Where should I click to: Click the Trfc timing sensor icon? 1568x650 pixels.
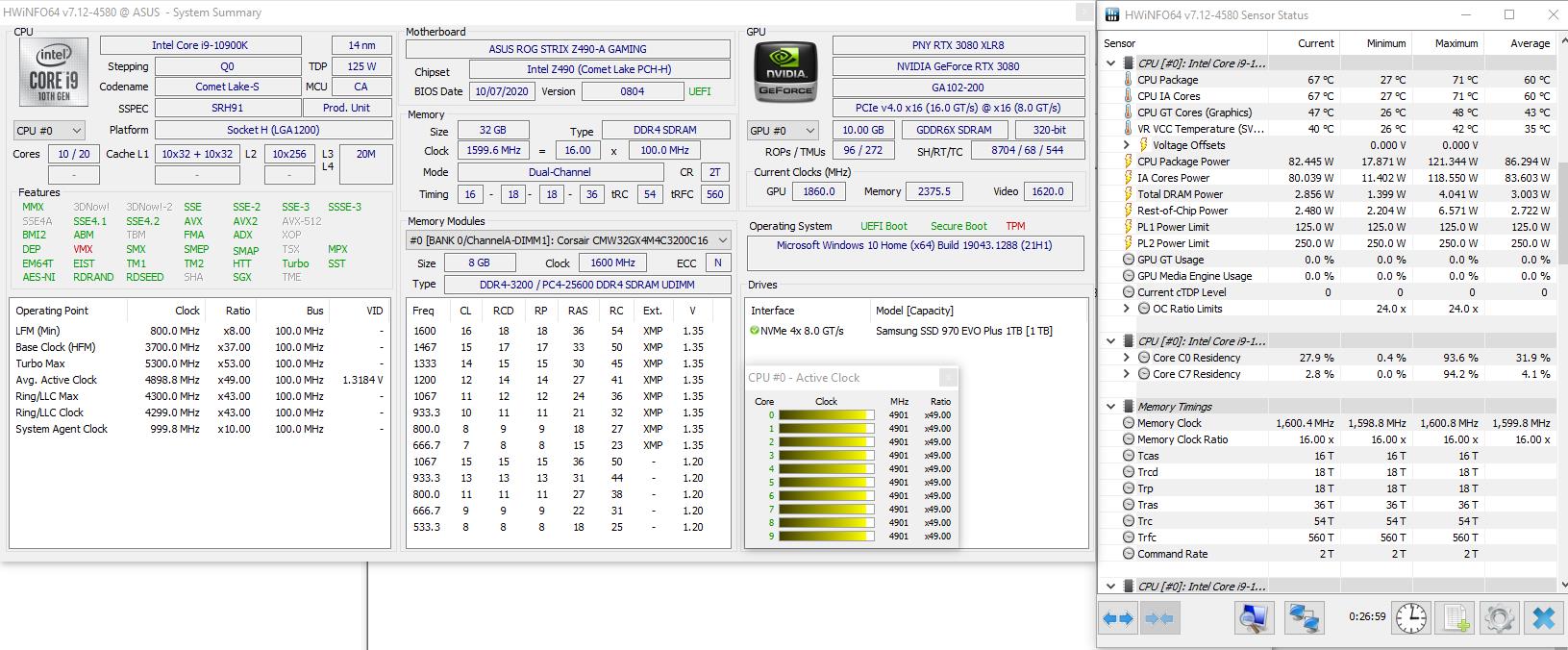tap(1129, 537)
